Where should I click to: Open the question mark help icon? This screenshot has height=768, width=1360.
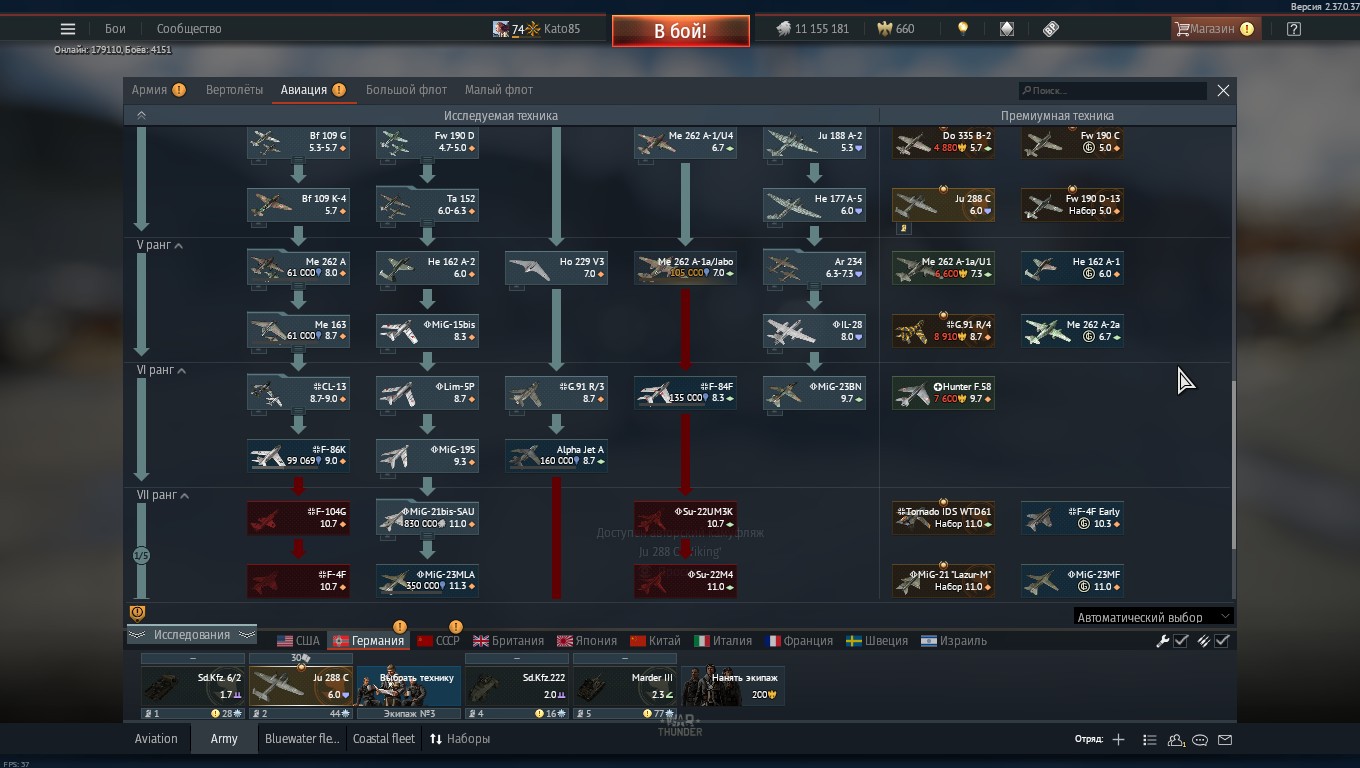click(1294, 29)
